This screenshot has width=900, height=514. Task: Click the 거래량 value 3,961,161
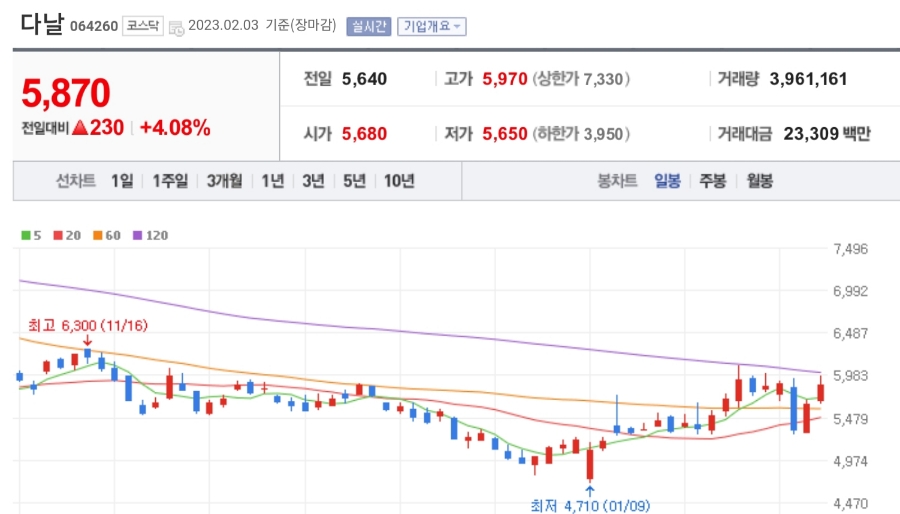(808, 79)
